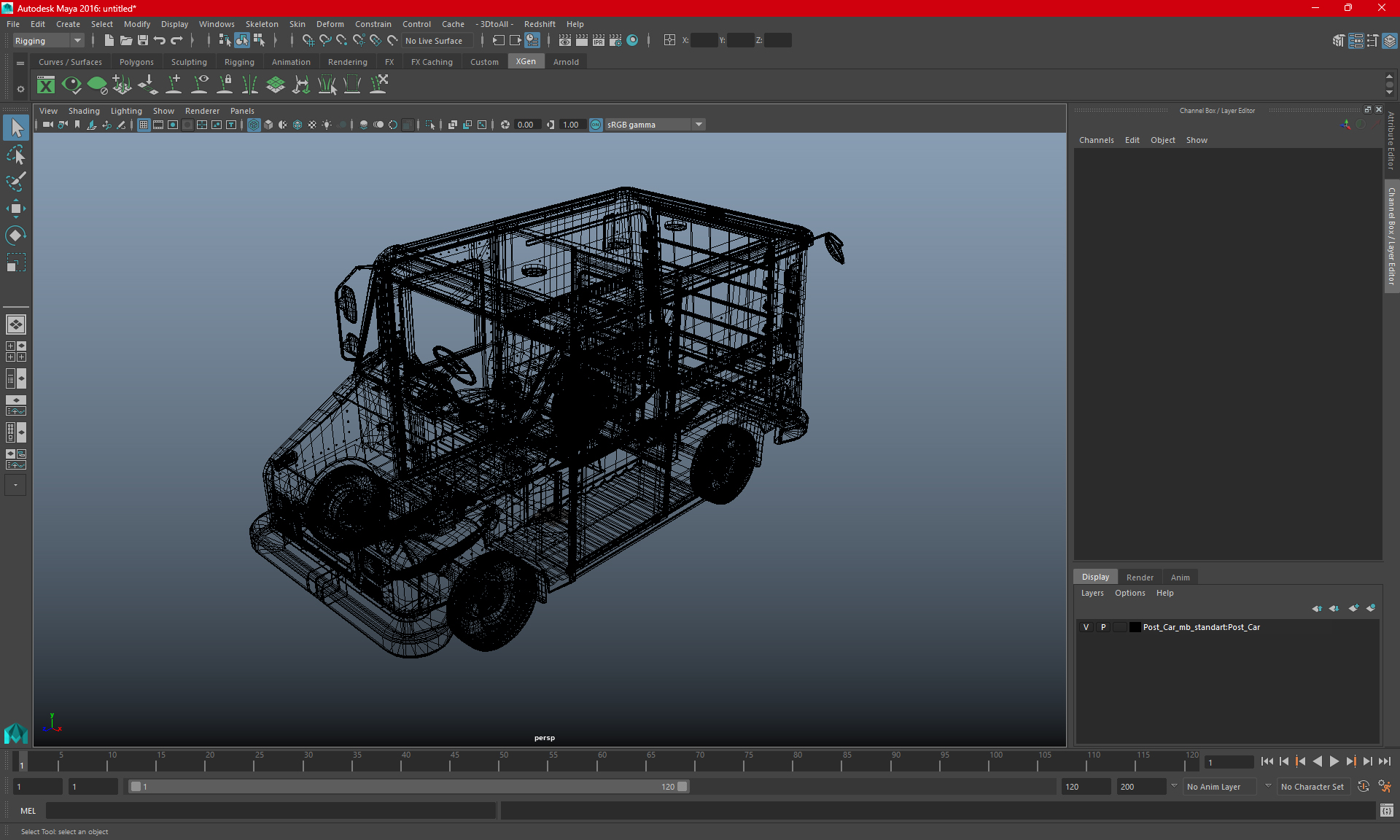The image size is (1400, 840).
Task: Choose the Rotate tool in toolbox
Action: pyautogui.click(x=16, y=235)
